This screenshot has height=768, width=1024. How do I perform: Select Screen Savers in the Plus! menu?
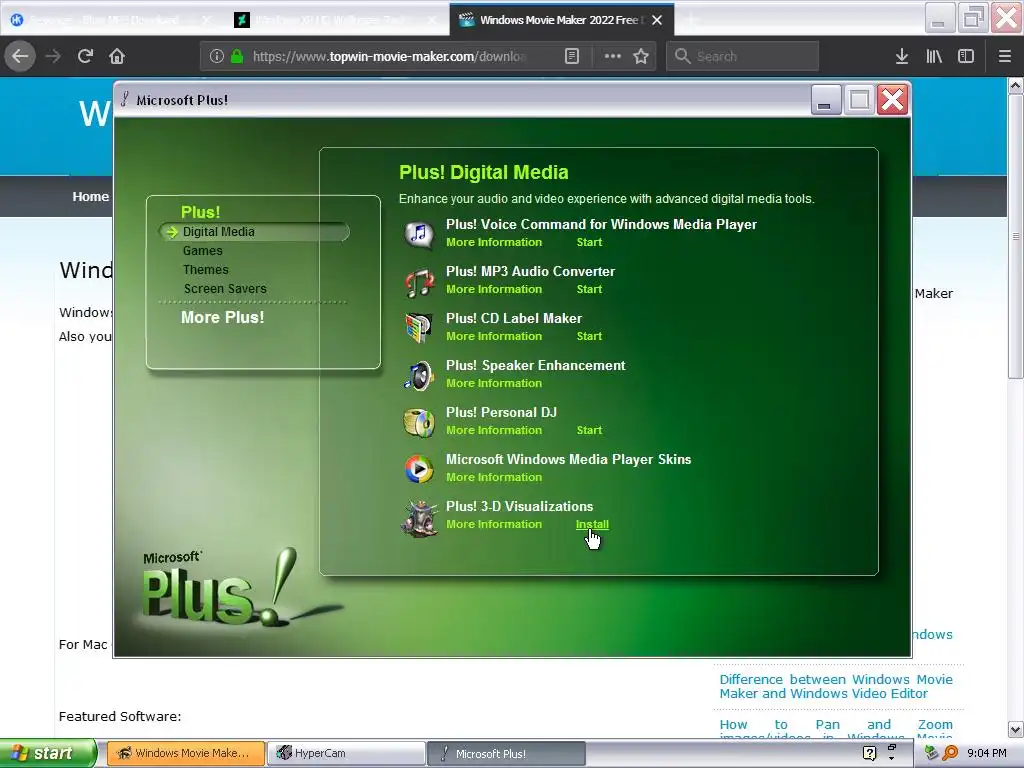(225, 289)
